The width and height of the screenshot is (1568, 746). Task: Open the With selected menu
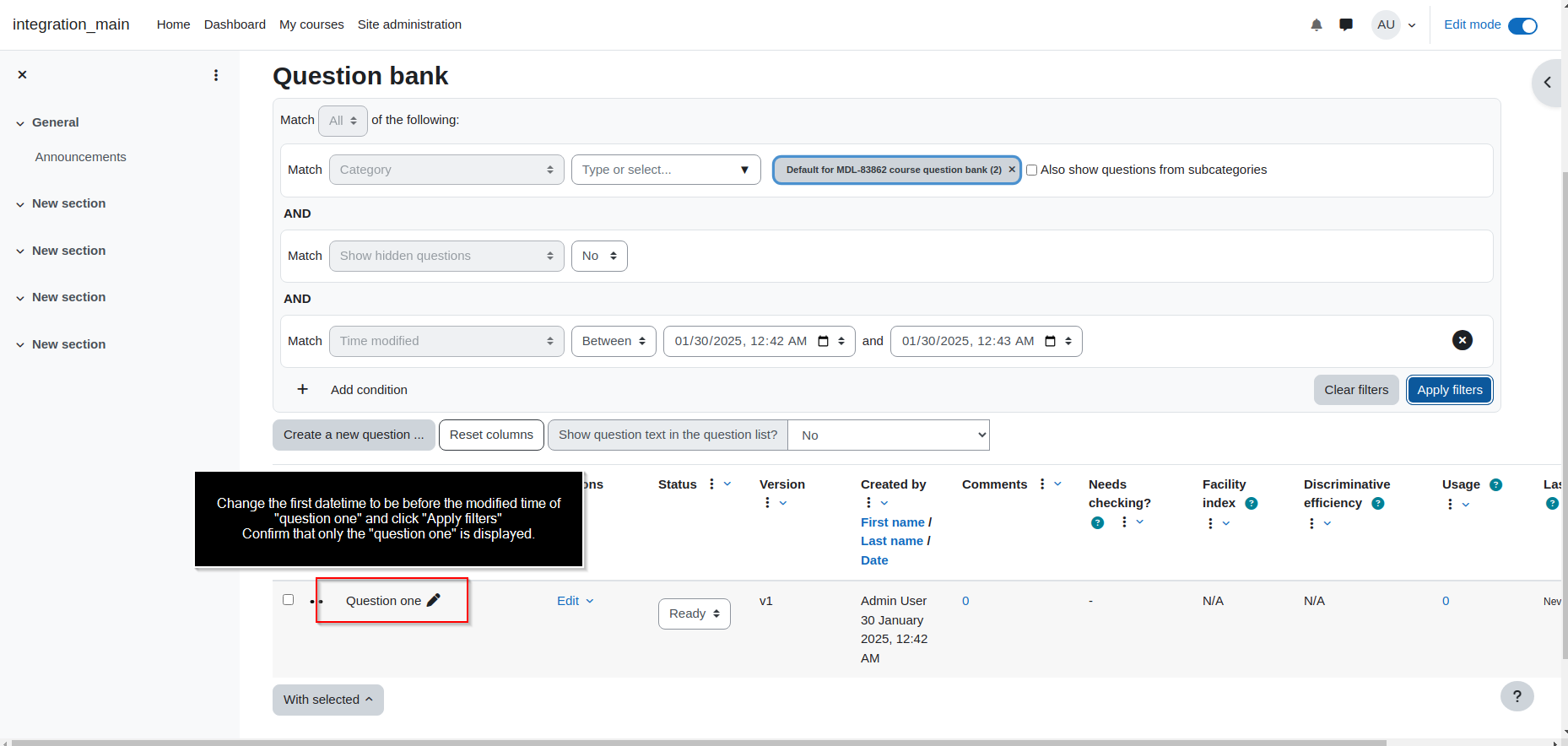(328, 700)
